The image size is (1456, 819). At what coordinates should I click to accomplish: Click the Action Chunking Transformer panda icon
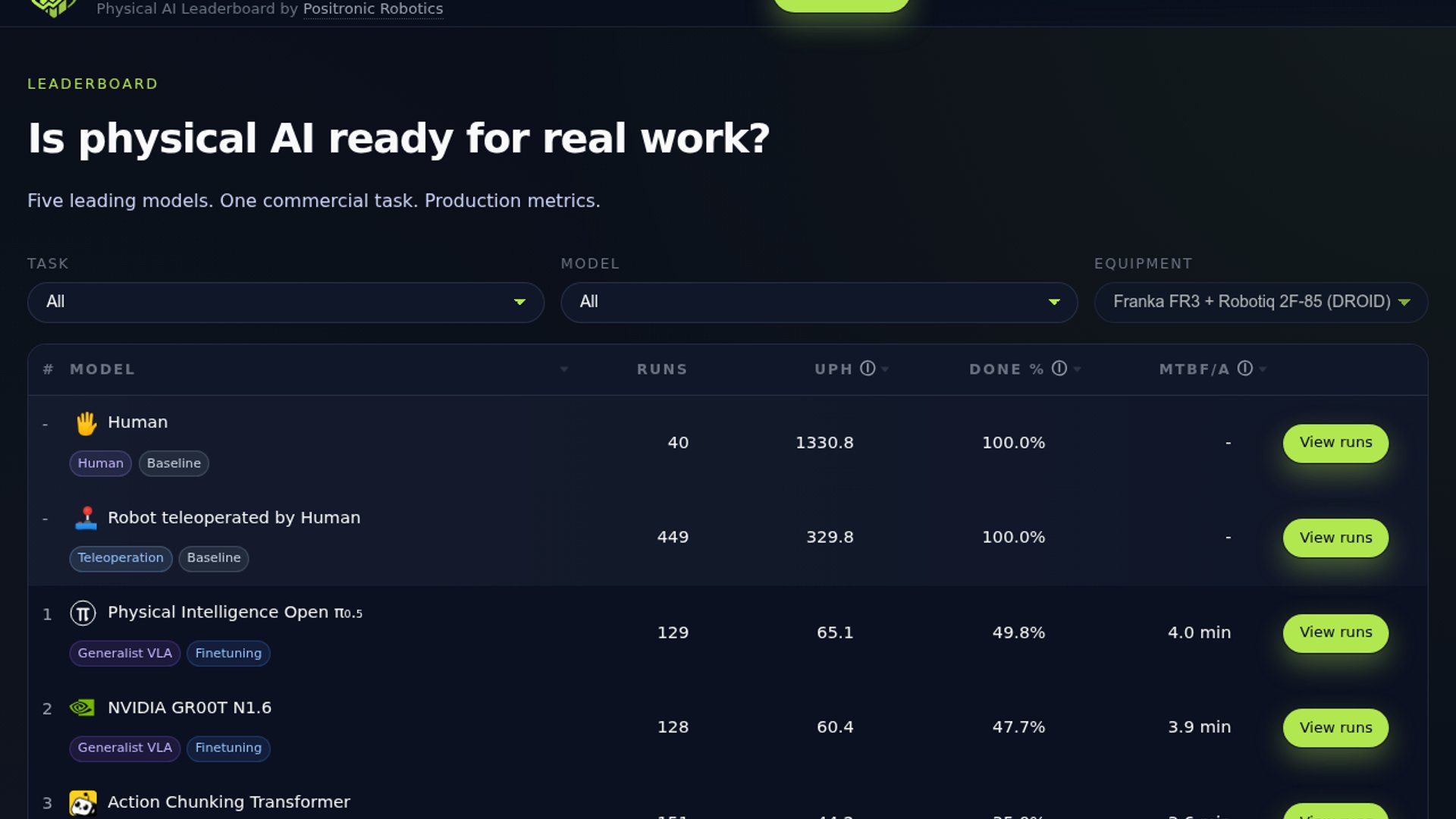(83, 802)
